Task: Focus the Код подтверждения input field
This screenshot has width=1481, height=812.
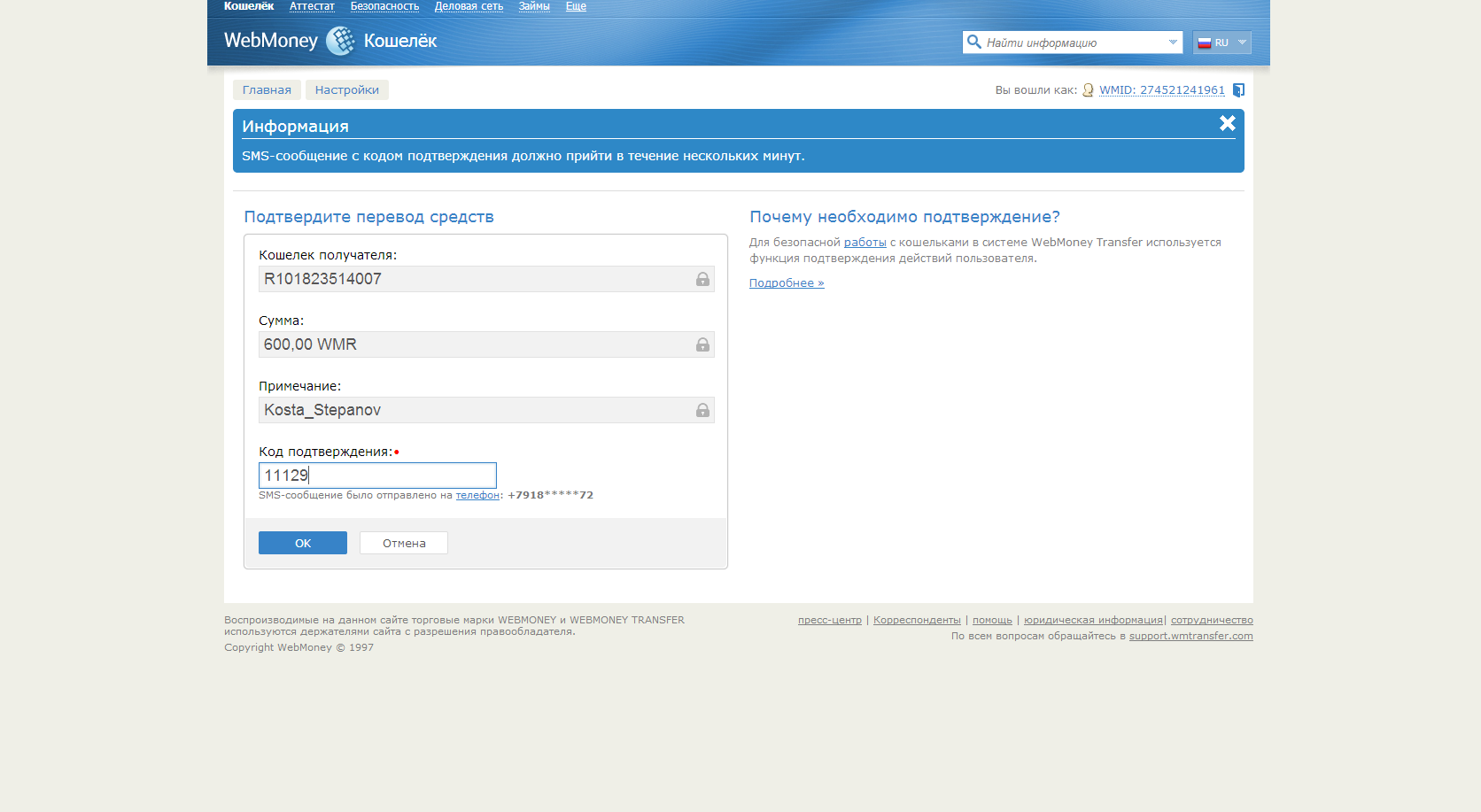Action: [x=377, y=476]
